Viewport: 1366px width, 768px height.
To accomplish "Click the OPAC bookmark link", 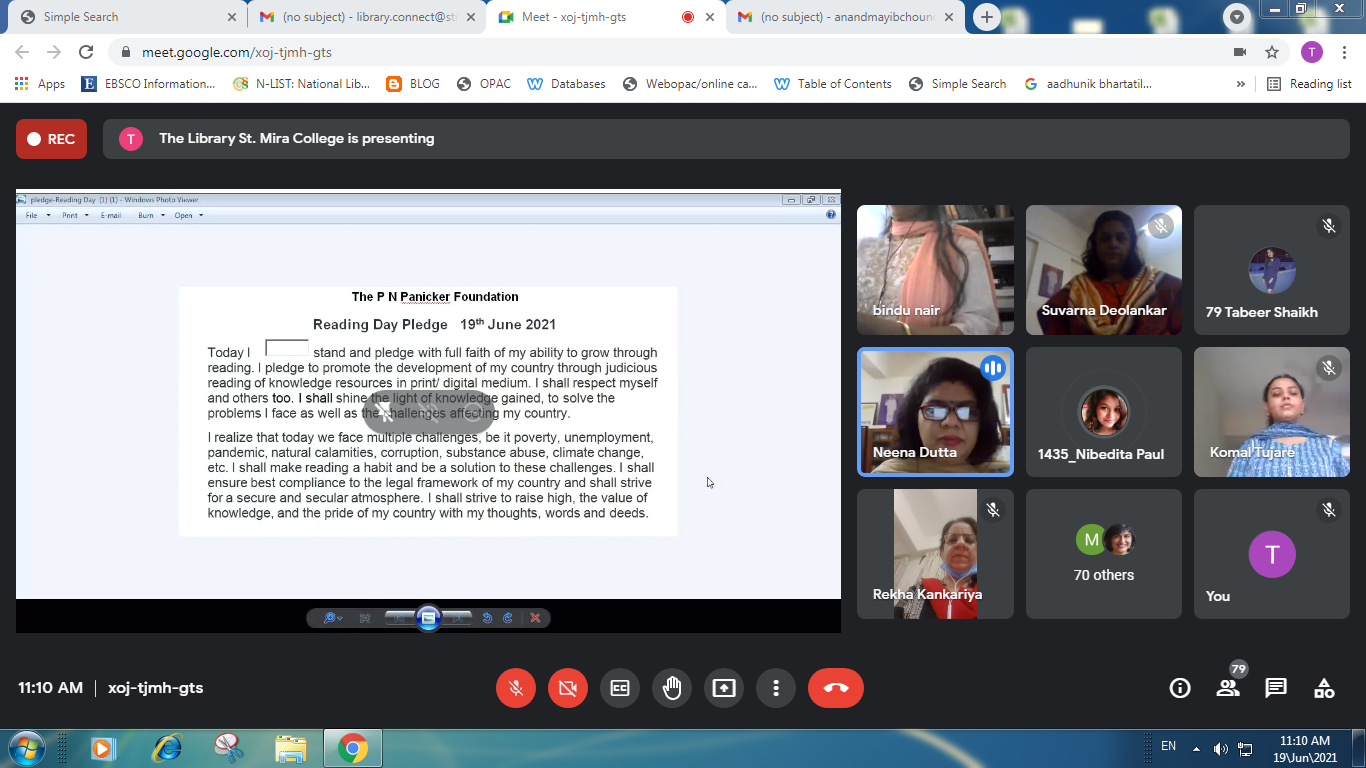I will (x=484, y=84).
